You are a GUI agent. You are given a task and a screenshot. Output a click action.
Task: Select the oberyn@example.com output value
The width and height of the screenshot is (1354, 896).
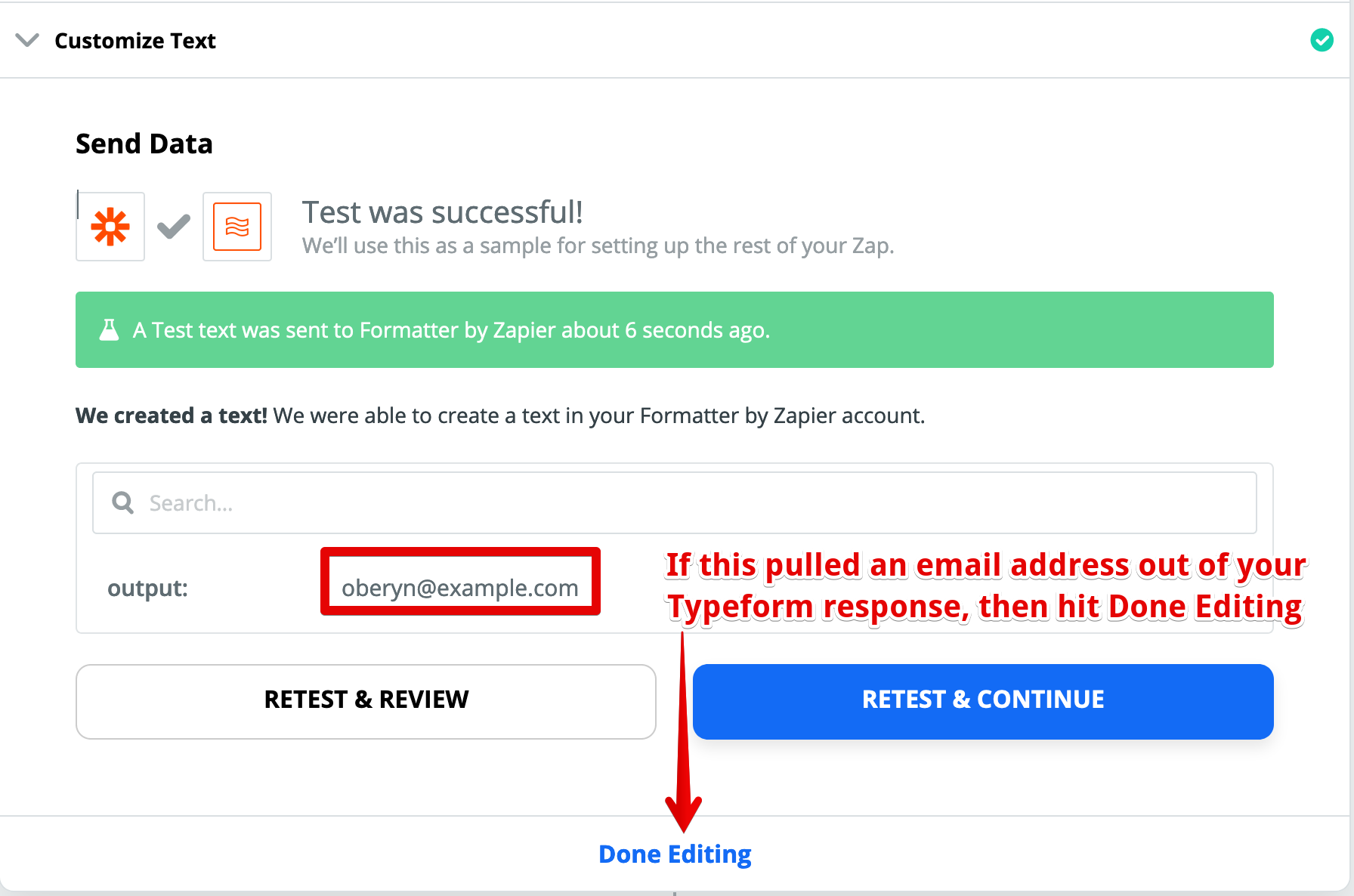[460, 588]
